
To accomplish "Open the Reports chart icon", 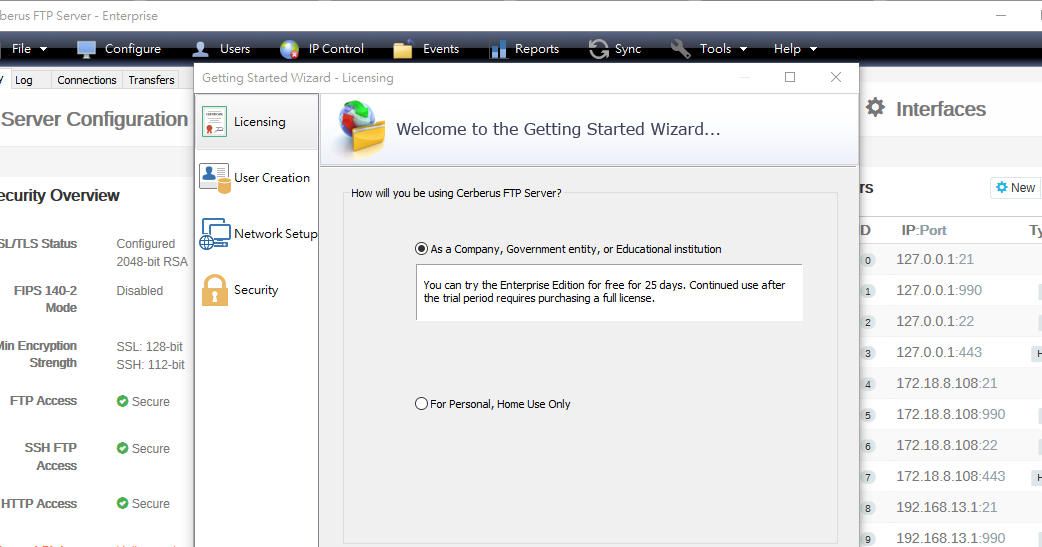I will (498, 49).
